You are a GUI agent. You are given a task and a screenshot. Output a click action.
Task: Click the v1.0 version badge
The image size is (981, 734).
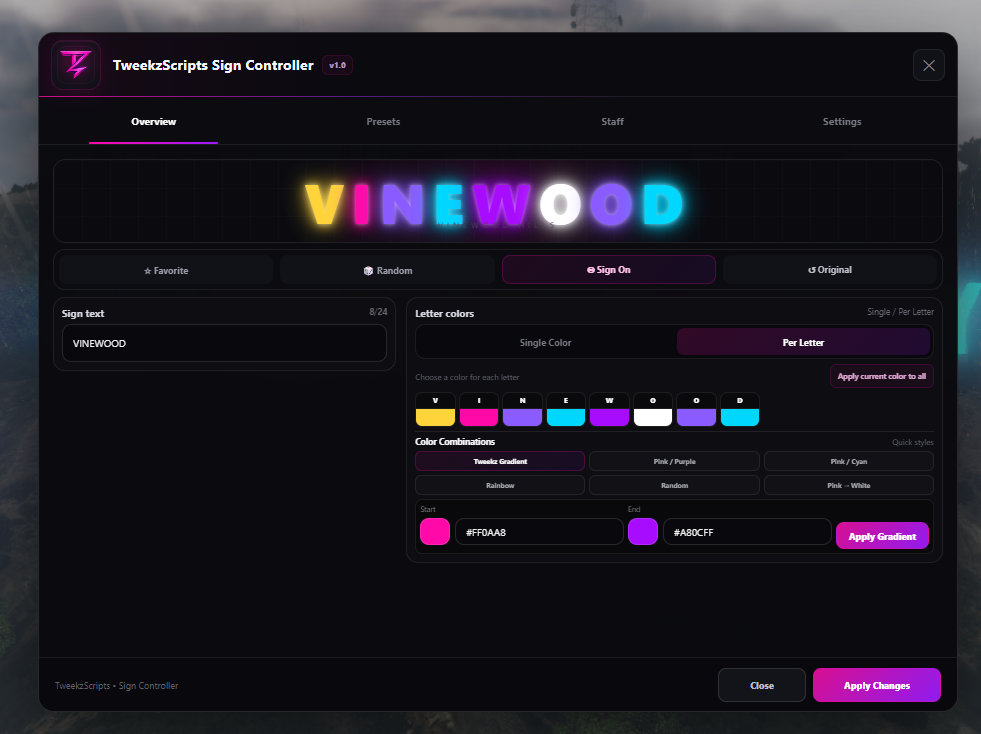coord(337,65)
